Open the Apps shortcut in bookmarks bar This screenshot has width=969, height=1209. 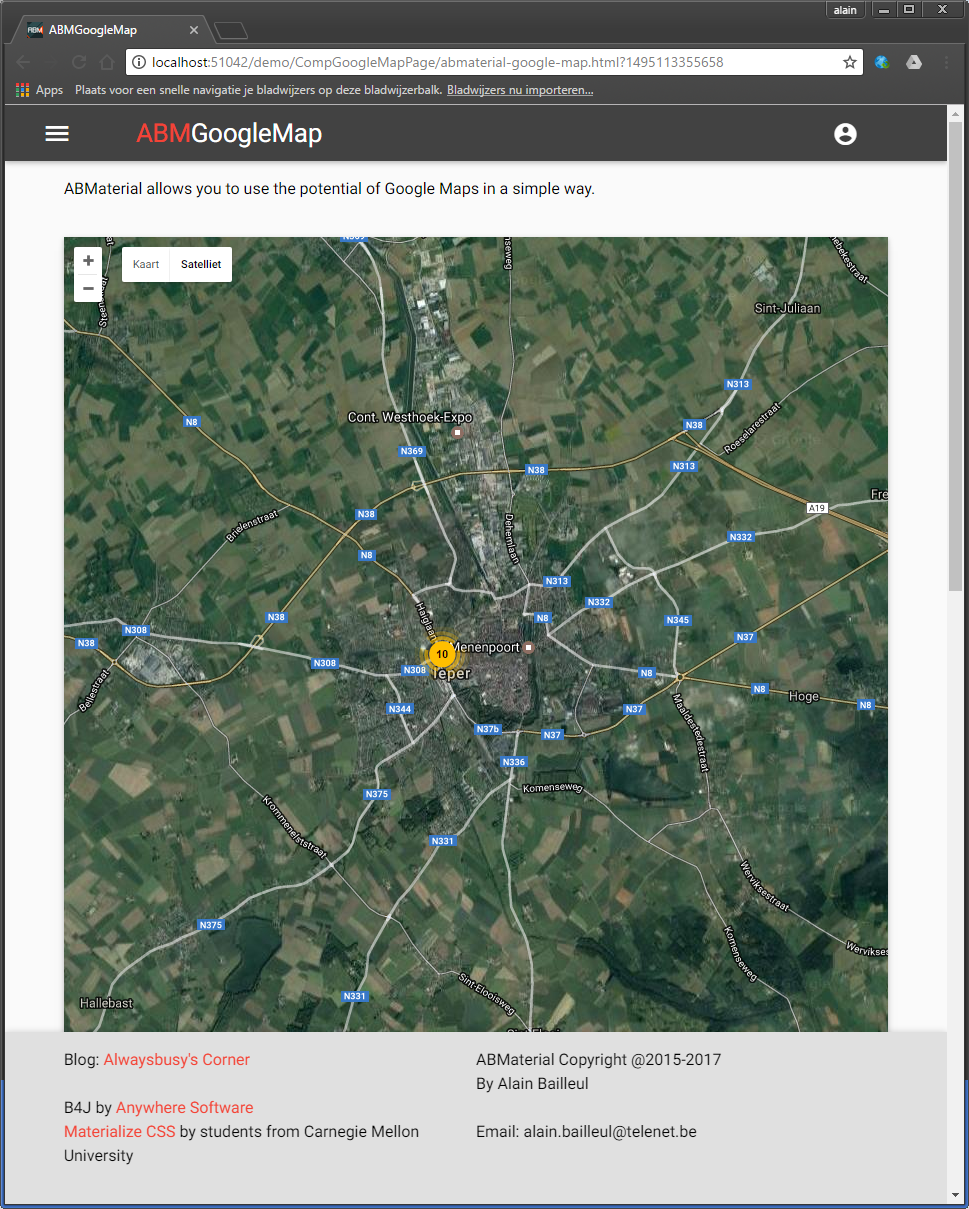pyautogui.click(x=39, y=90)
